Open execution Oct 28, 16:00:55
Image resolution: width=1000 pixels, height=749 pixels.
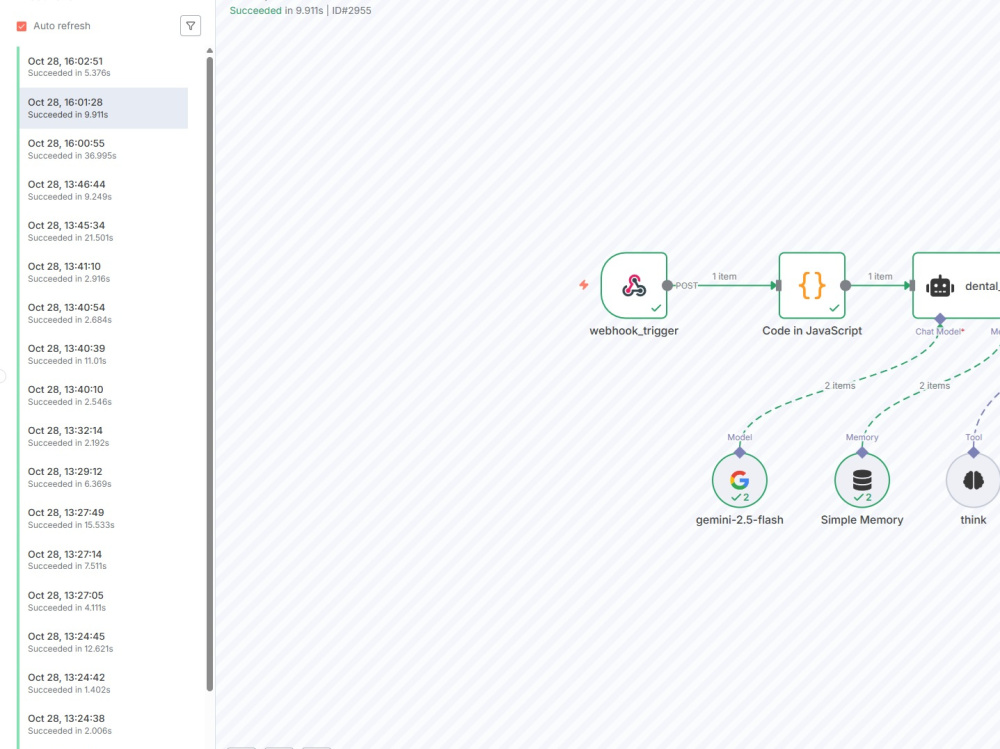(103, 149)
